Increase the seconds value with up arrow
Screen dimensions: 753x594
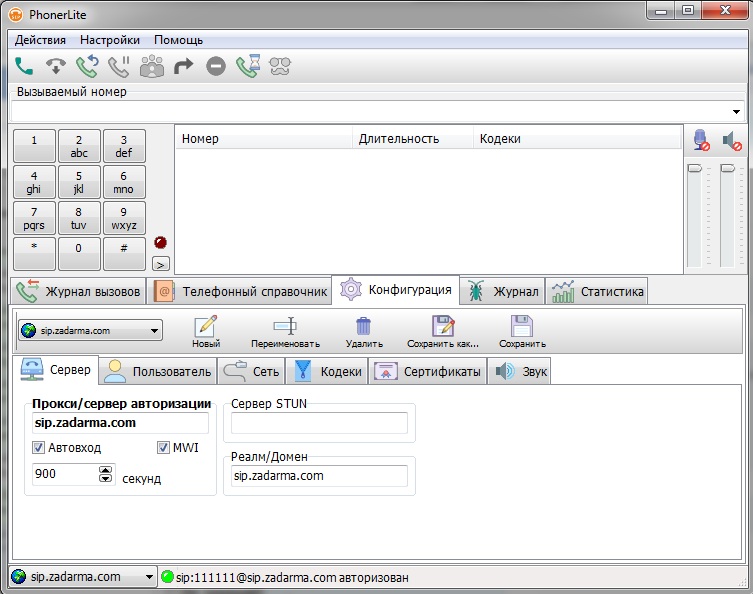[x=106, y=470]
